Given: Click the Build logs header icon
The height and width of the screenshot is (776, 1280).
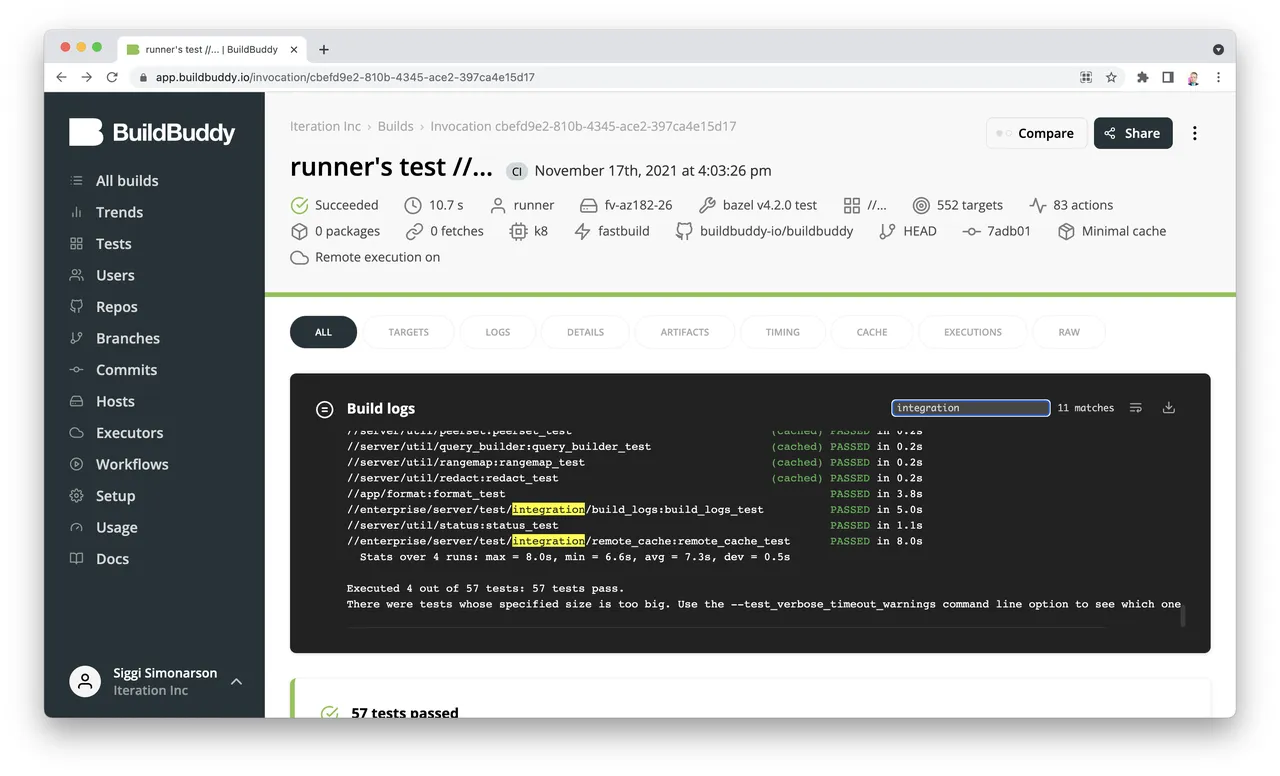Looking at the screenshot, I should coord(324,409).
